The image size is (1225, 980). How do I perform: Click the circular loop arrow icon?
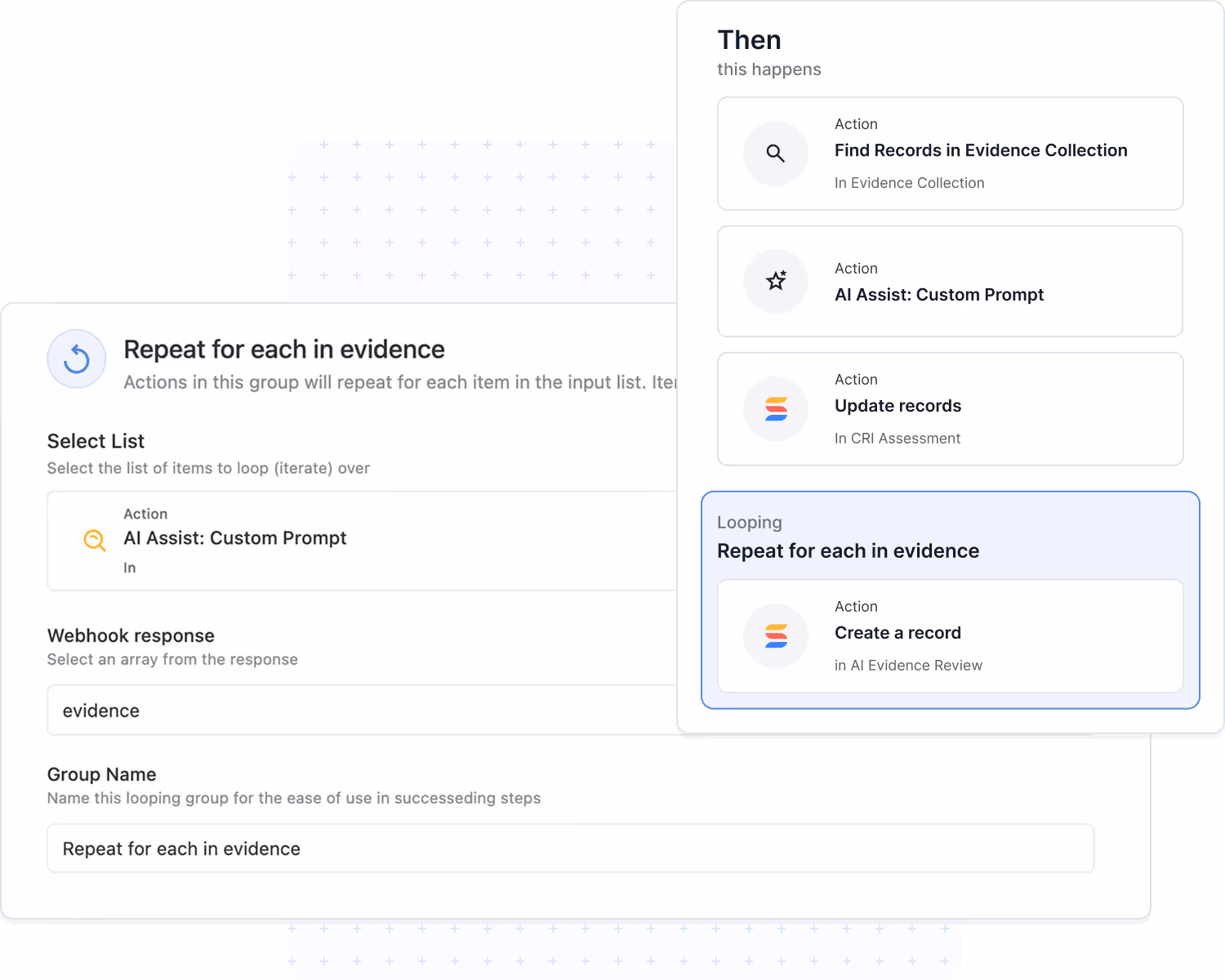tap(77, 359)
